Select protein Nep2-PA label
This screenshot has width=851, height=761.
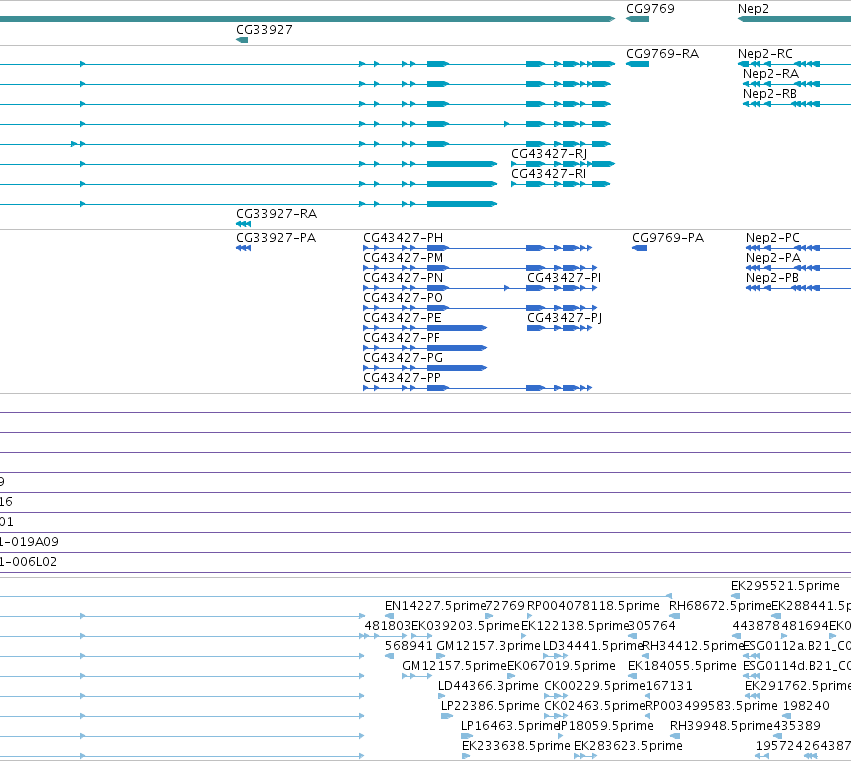tap(773, 258)
